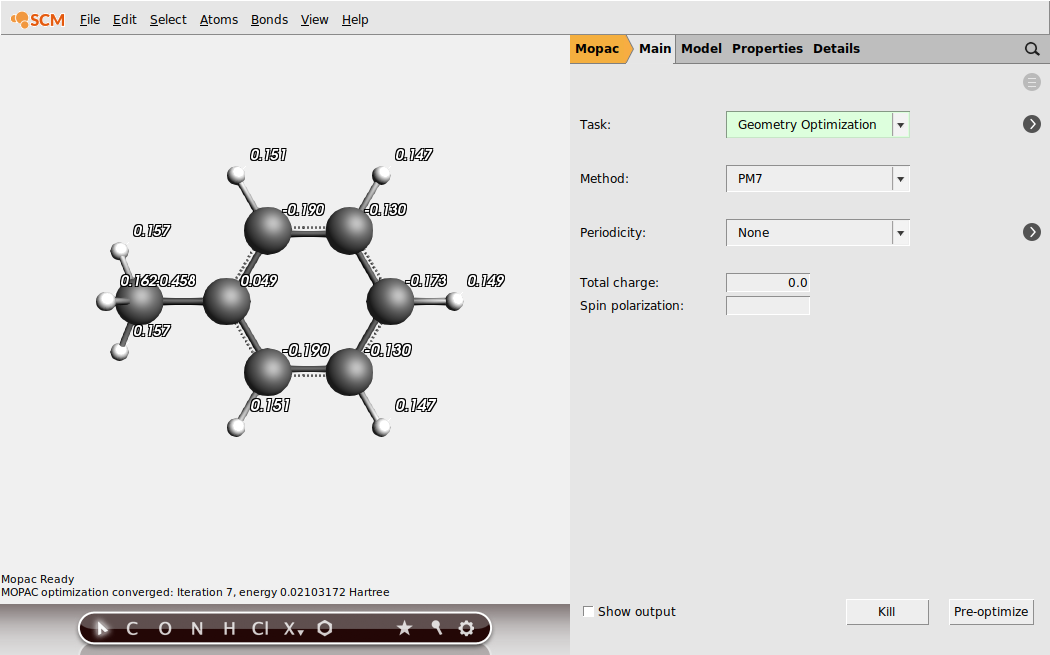This screenshot has width=1050, height=655.
Task: Click the round menu icon below search
Action: click(1032, 82)
